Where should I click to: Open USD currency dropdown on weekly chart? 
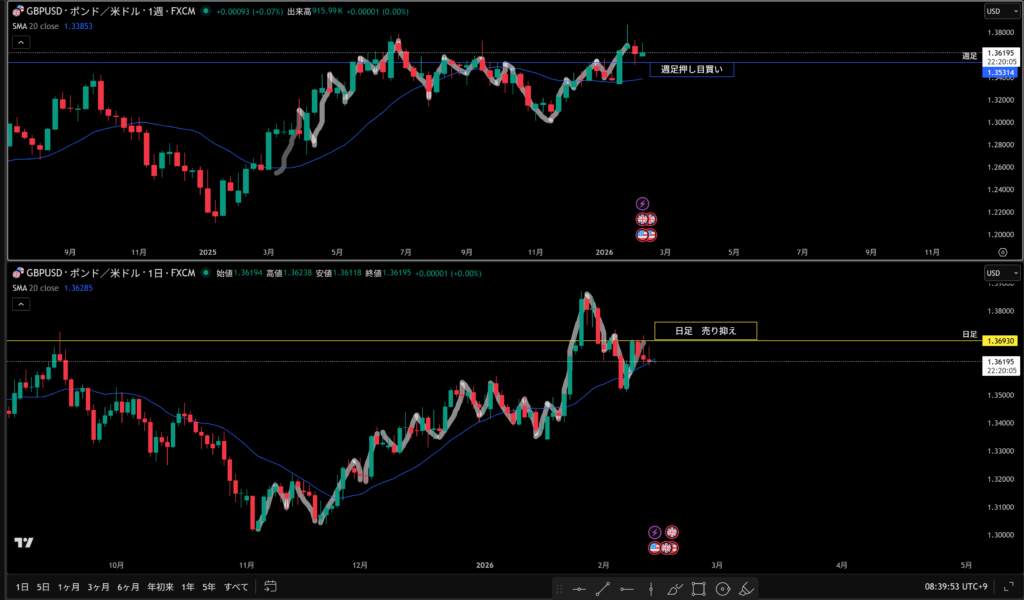point(1000,11)
